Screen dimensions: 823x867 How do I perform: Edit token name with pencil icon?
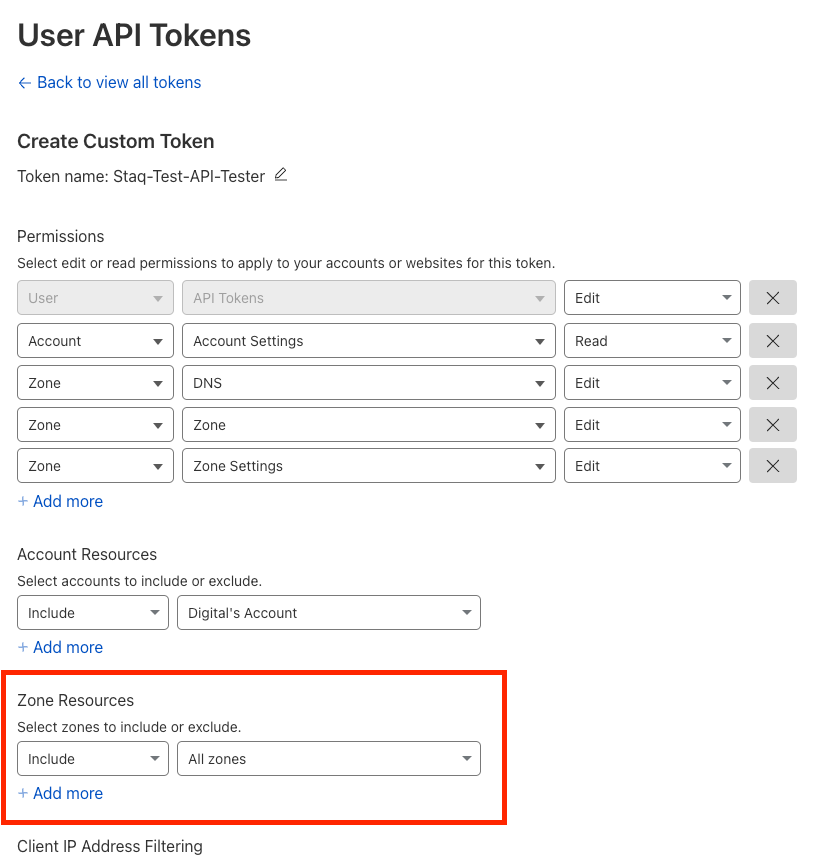[x=280, y=175]
